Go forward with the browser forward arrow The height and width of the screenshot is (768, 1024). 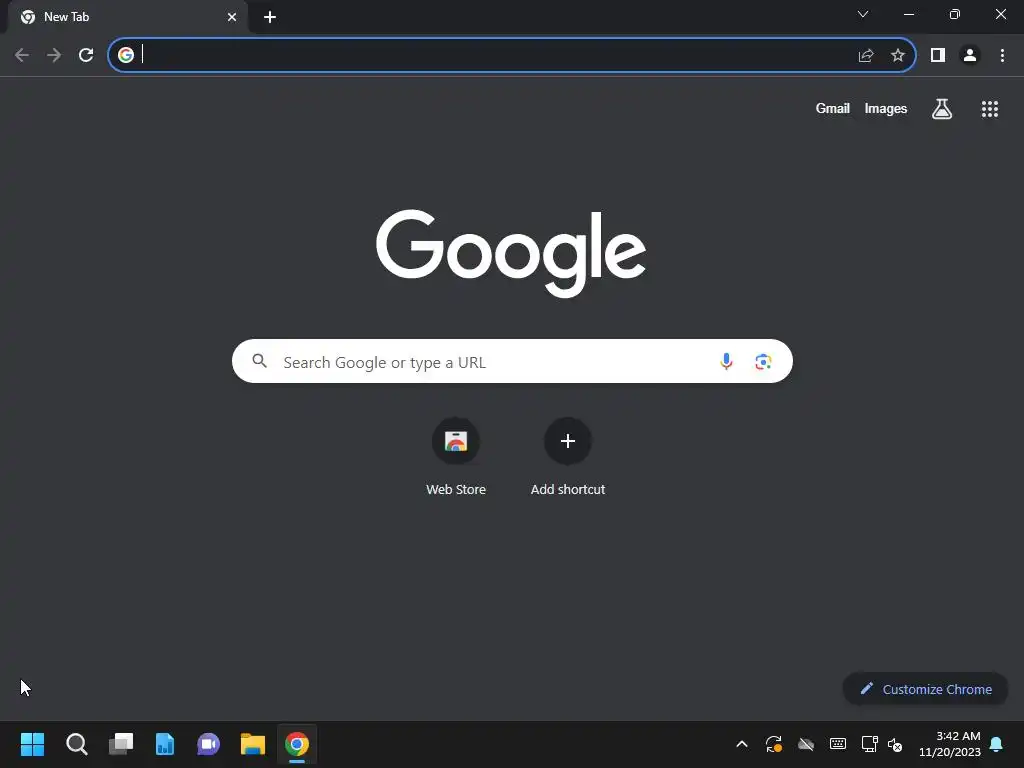click(54, 55)
